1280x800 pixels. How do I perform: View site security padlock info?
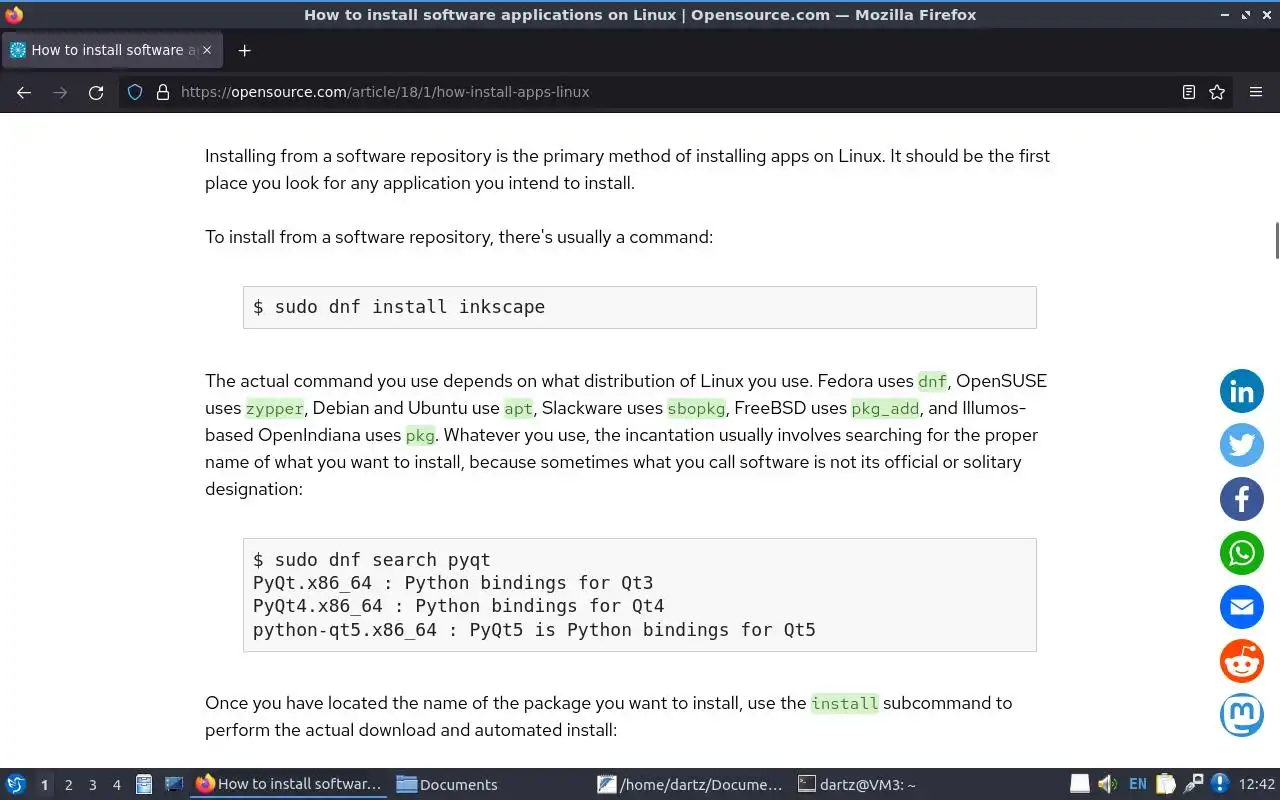point(163,92)
